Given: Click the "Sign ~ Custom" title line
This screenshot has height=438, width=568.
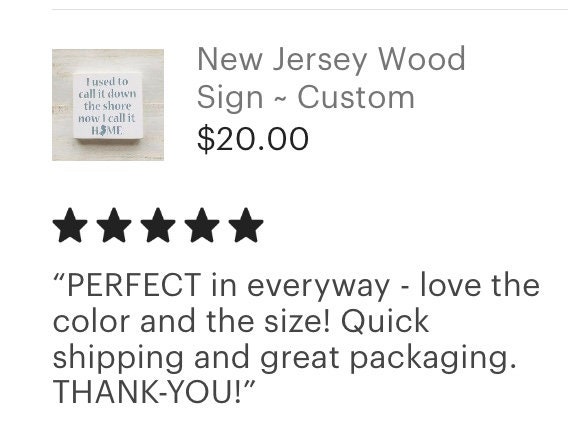Looking at the screenshot, I should pyautogui.click(x=306, y=97).
